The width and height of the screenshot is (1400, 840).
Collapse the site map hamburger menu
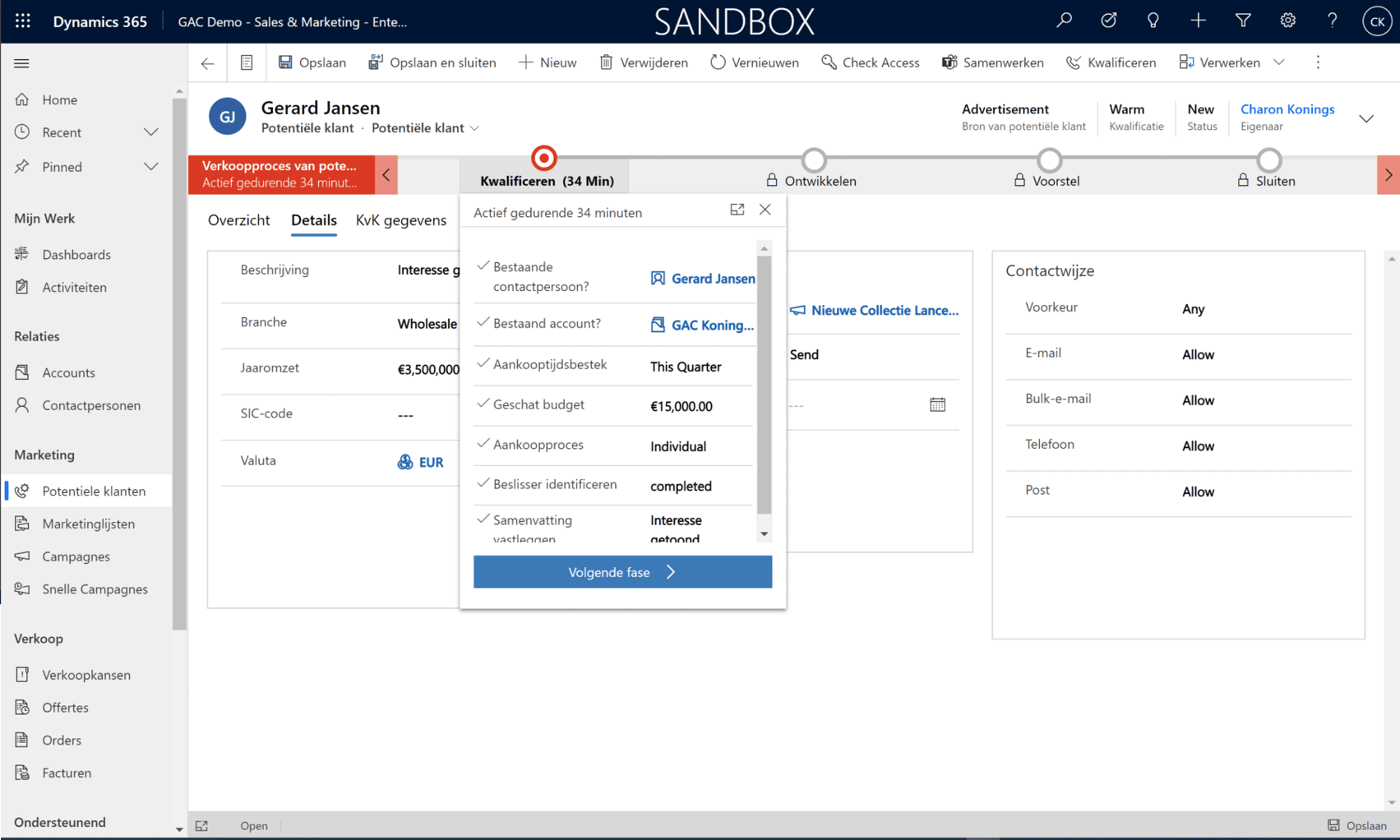[21, 63]
